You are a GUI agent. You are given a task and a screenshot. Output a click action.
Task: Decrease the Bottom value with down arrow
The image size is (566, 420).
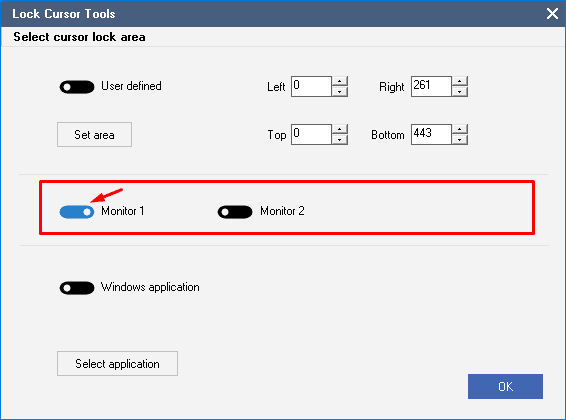tap(460, 140)
